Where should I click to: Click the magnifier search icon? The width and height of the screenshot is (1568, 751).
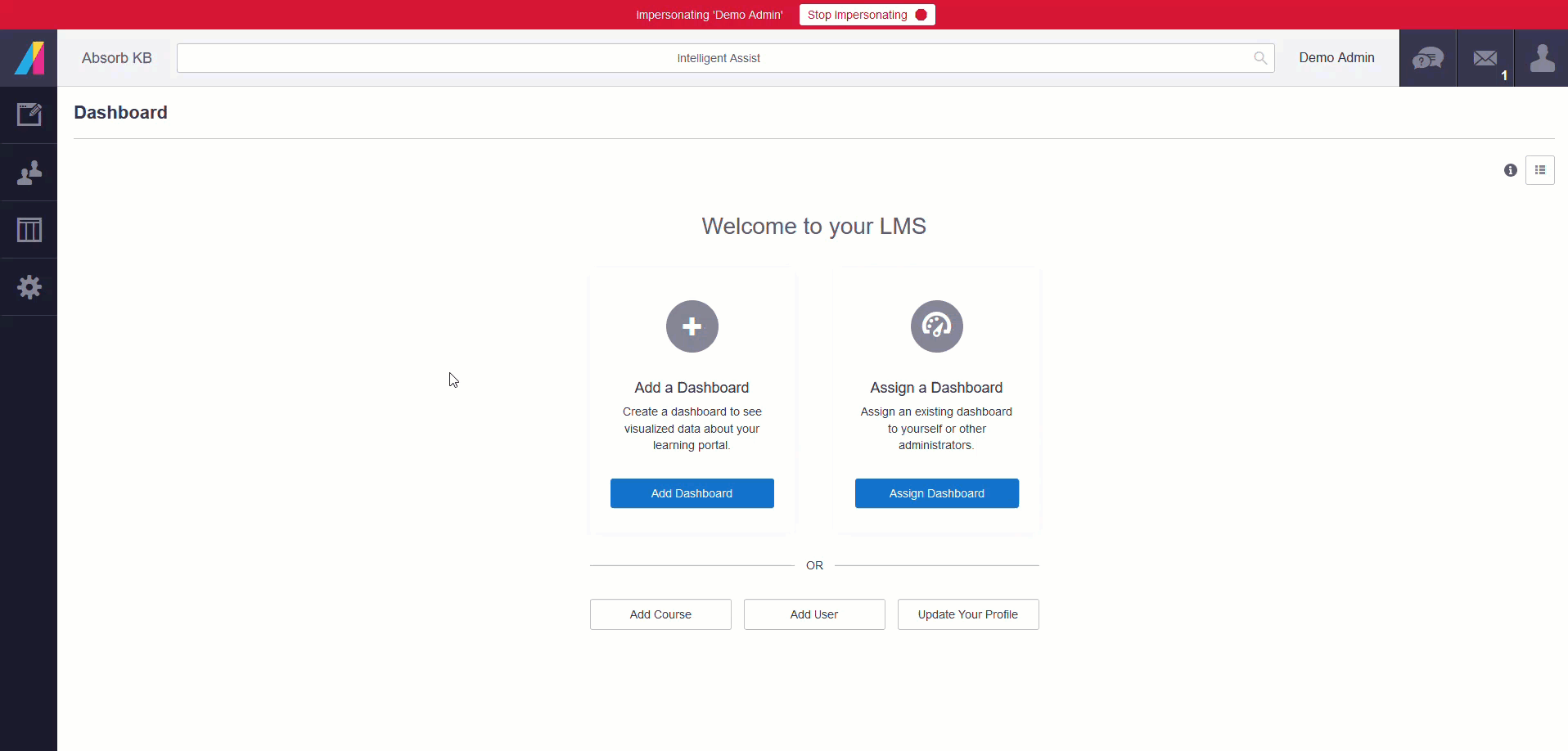(1260, 58)
